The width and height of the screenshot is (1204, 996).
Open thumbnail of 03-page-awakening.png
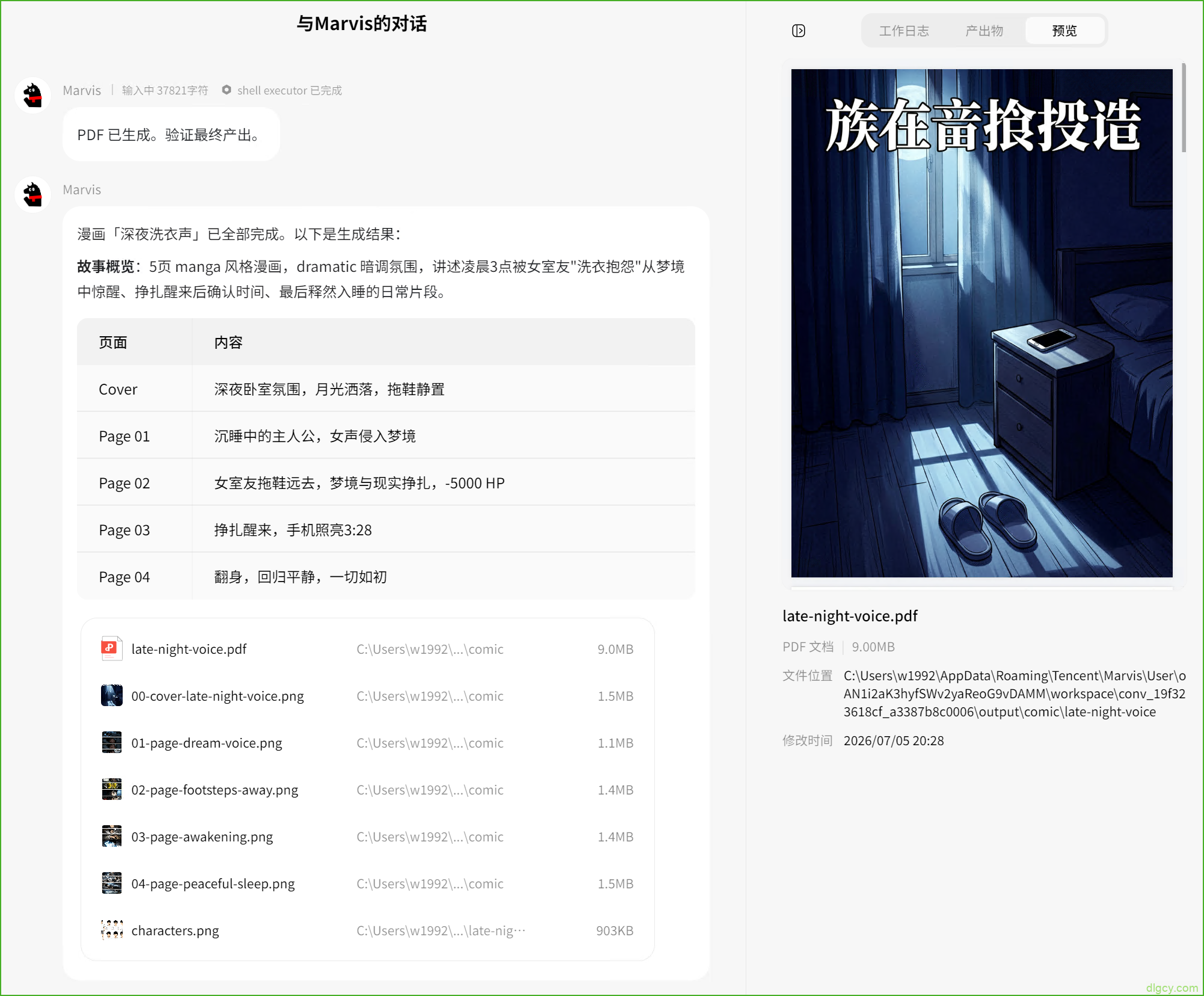[x=111, y=836]
